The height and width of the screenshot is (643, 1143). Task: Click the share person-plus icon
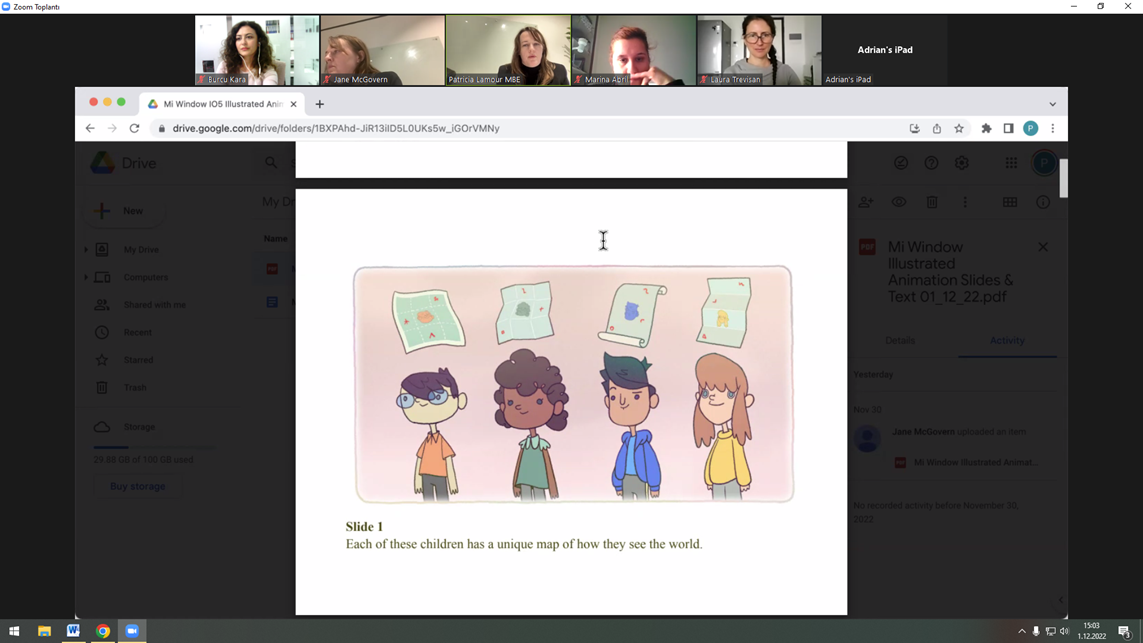pos(866,202)
